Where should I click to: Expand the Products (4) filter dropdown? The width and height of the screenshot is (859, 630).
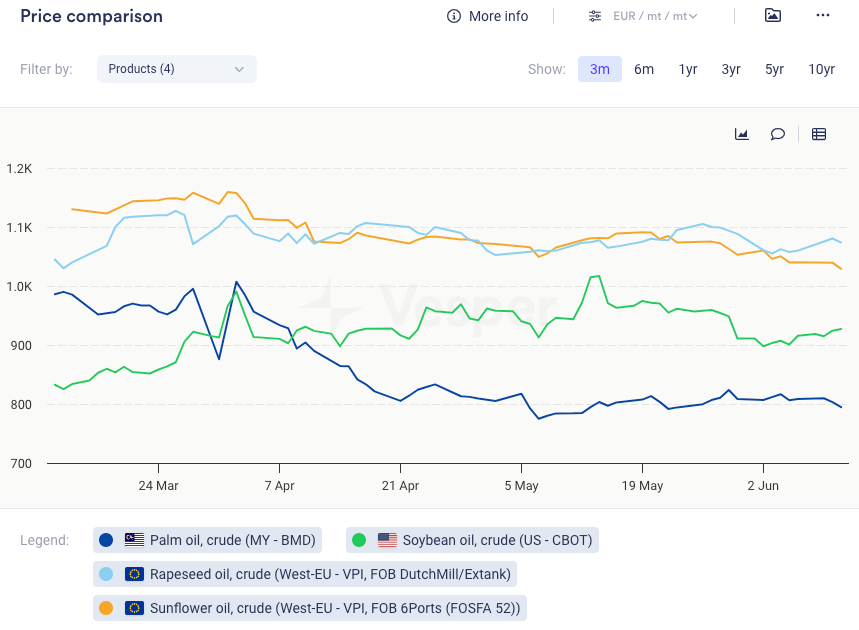pyautogui.click(x=176, y=69)
